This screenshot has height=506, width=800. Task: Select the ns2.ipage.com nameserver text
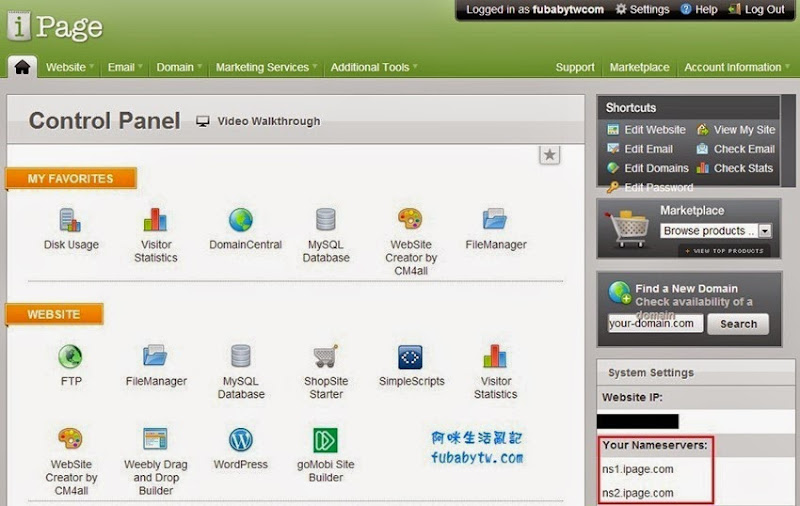637,493
